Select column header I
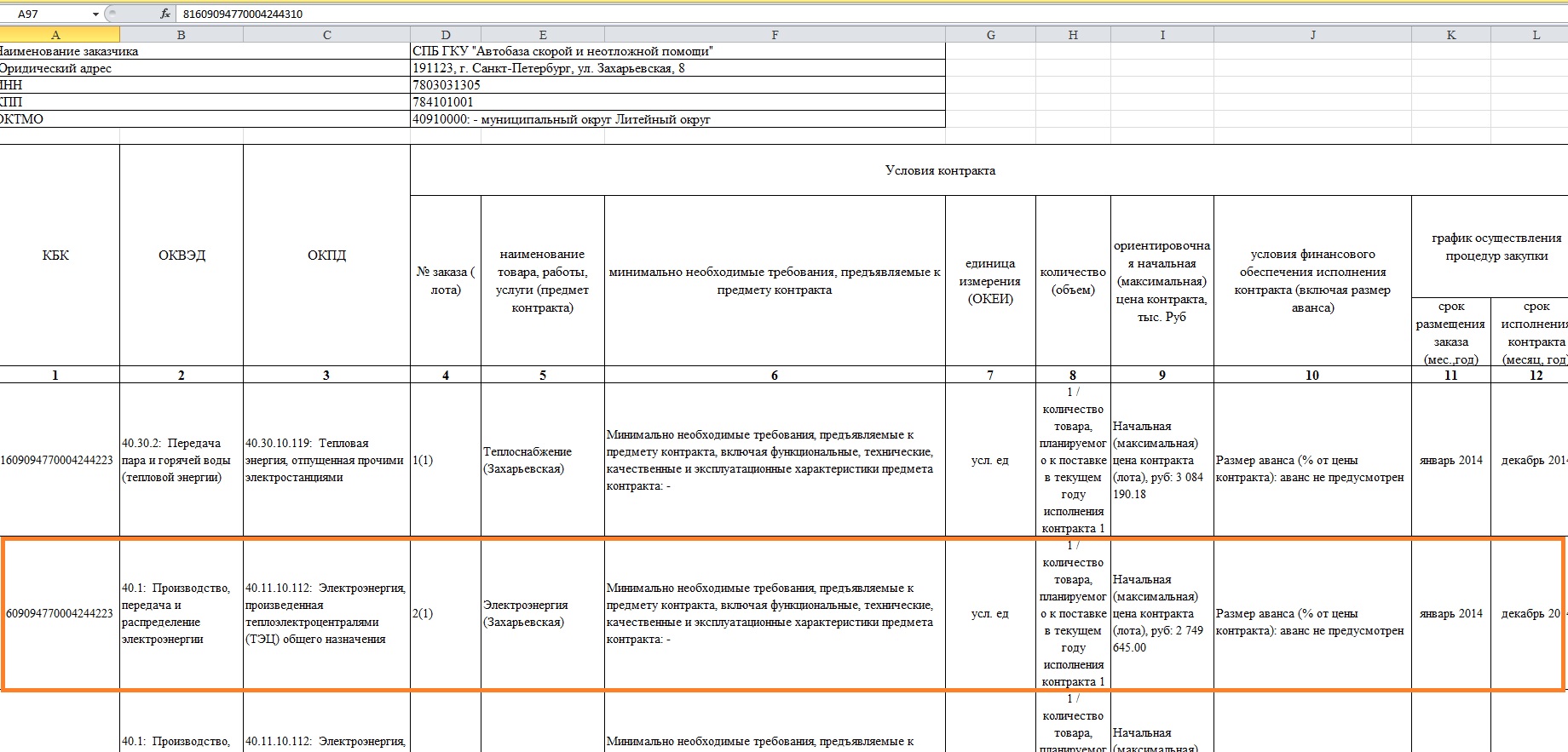The image size is (1568, 752). point(1162,35)
